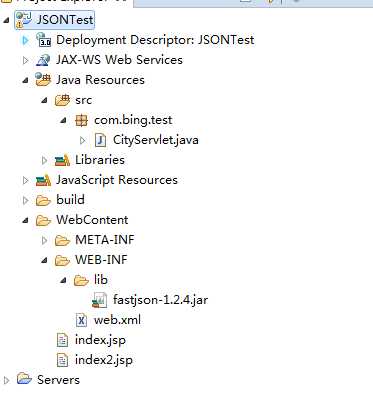Select the 'WEB-INF' label

[x=101, y=260]
